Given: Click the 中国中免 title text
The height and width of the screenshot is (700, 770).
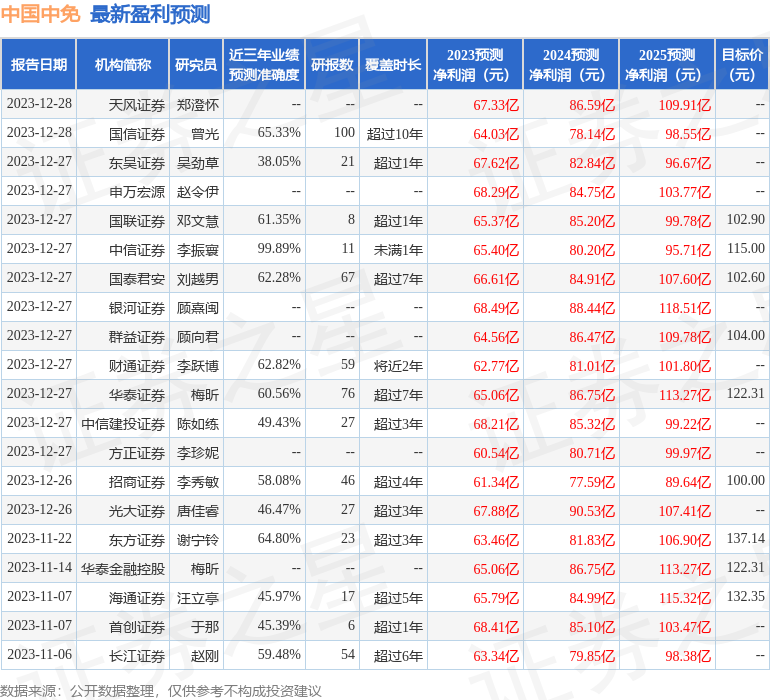Looking at the screenshot, I should coord(40,14).
